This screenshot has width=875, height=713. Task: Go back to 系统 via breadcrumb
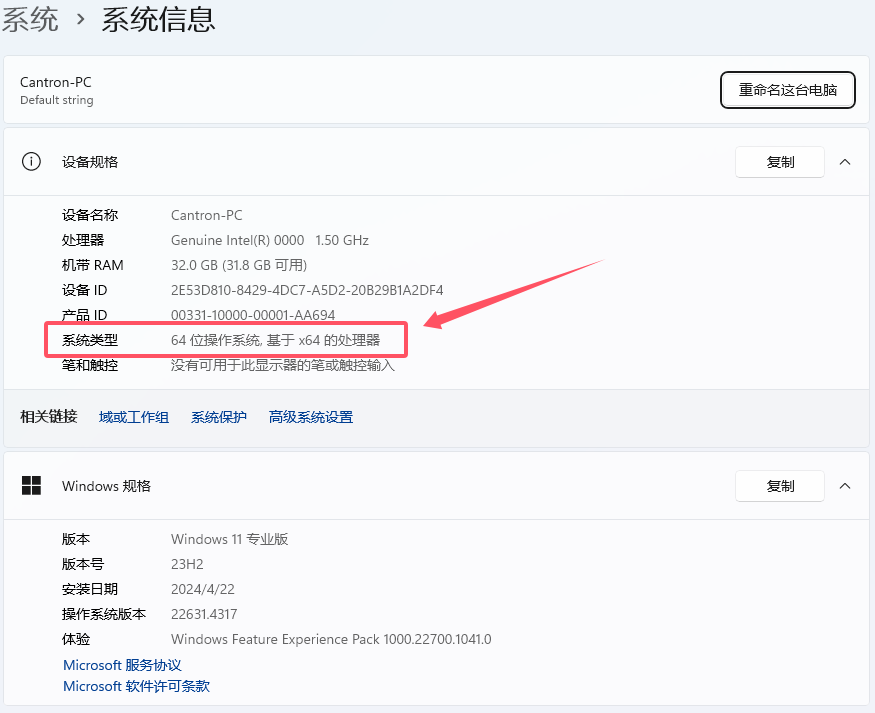pyautogui.click(x=30, y=19)
